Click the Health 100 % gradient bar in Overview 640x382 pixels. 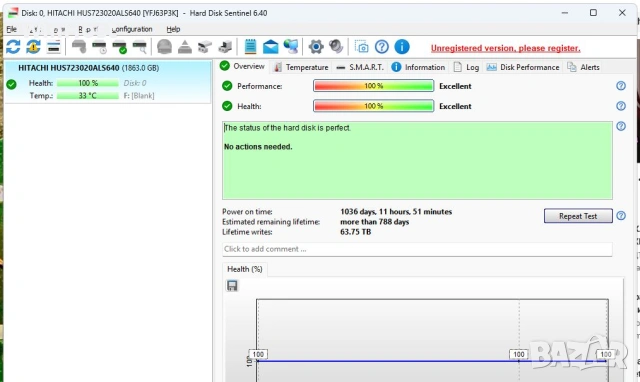373,106
